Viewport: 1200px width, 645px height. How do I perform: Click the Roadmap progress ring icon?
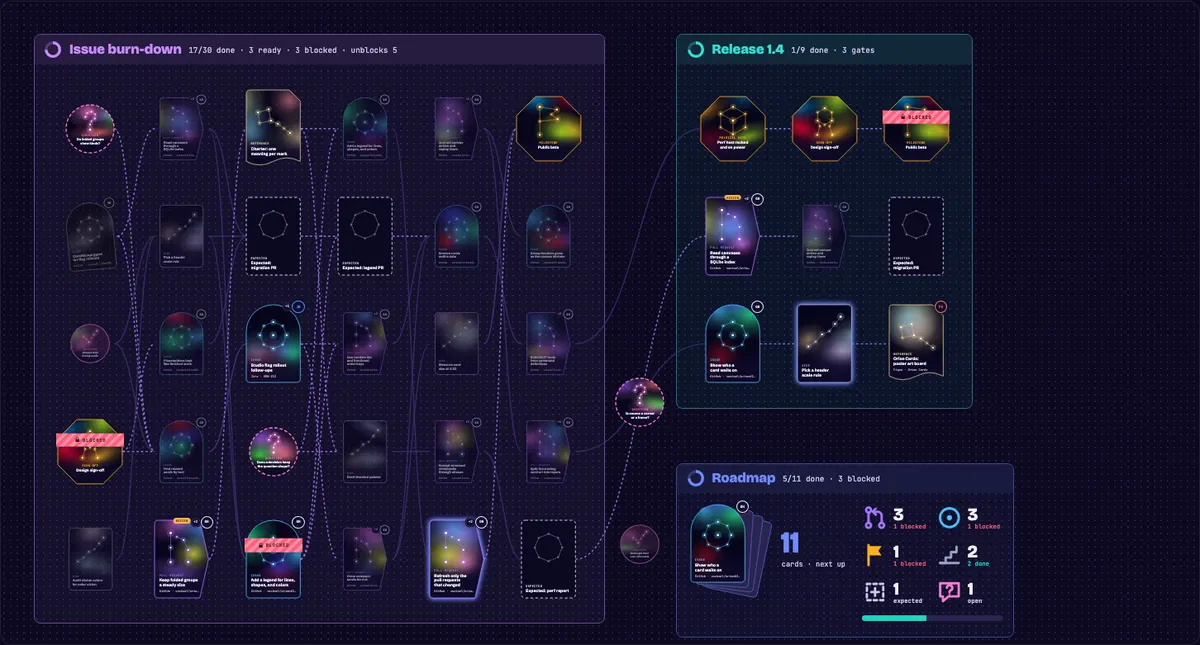coord(696,478)
